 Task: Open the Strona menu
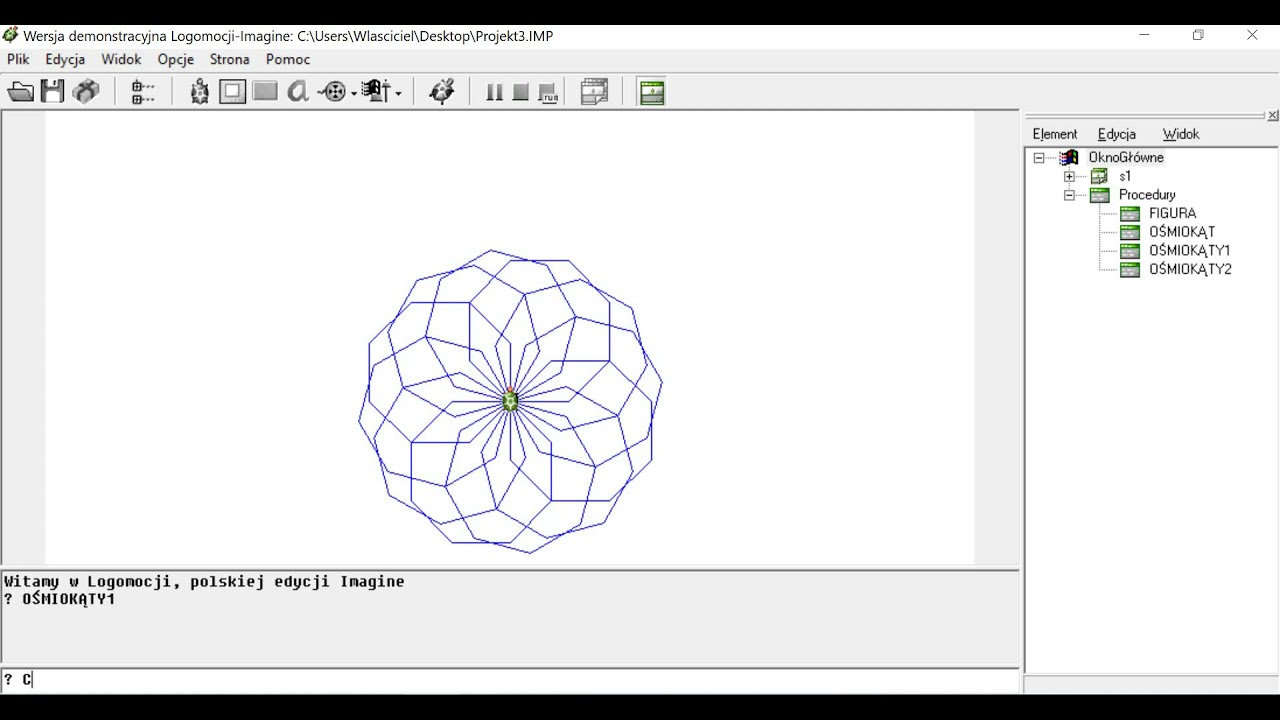[230, 59]
